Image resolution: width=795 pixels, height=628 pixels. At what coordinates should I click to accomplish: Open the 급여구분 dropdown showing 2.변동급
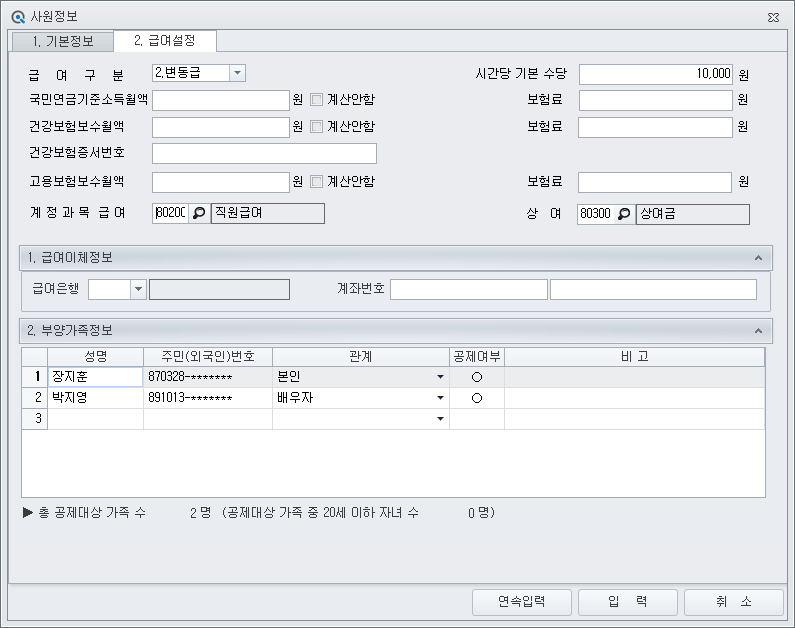click(237, 73)
